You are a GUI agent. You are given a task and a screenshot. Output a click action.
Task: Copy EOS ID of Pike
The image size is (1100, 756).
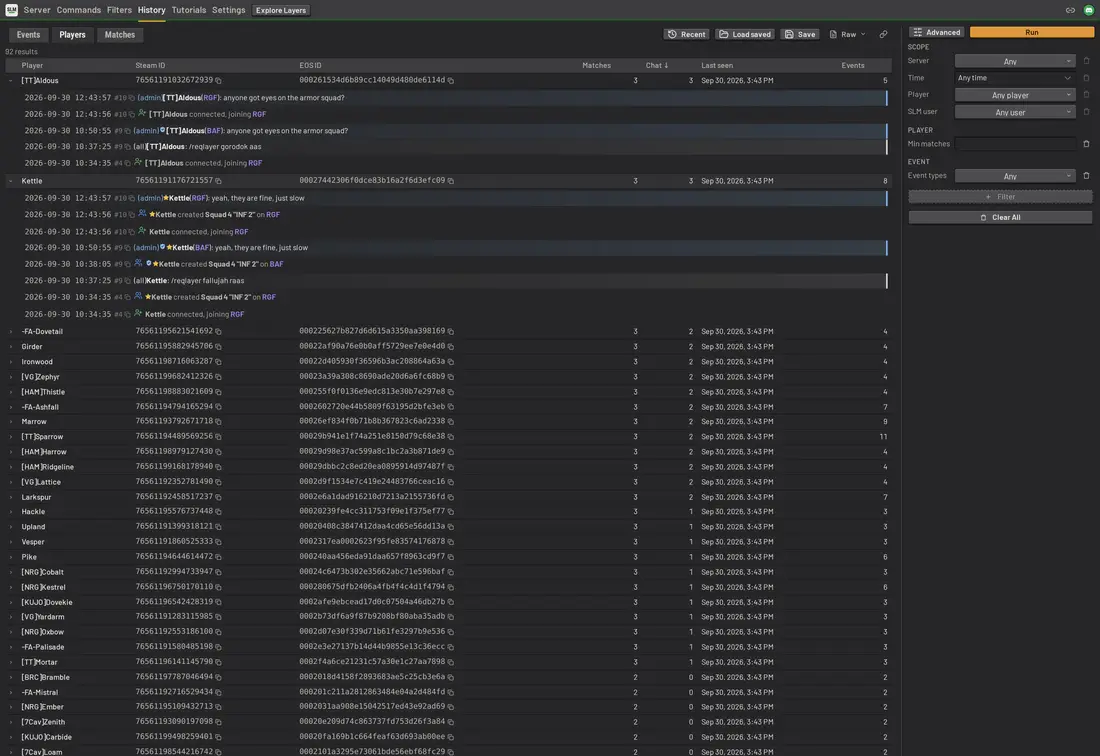click(x=450, y=557)
